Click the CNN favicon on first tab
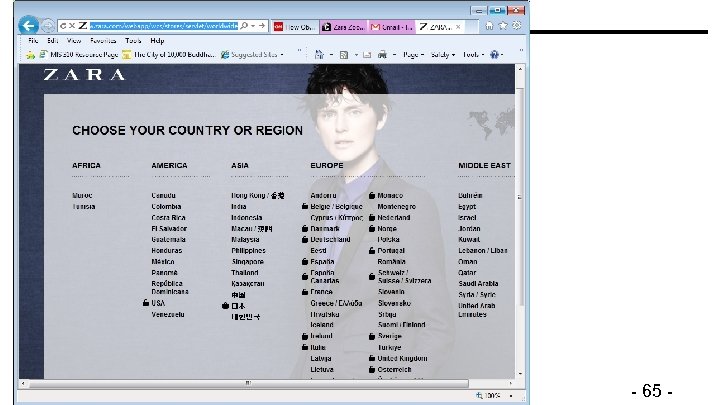 (x=278, y=27)
